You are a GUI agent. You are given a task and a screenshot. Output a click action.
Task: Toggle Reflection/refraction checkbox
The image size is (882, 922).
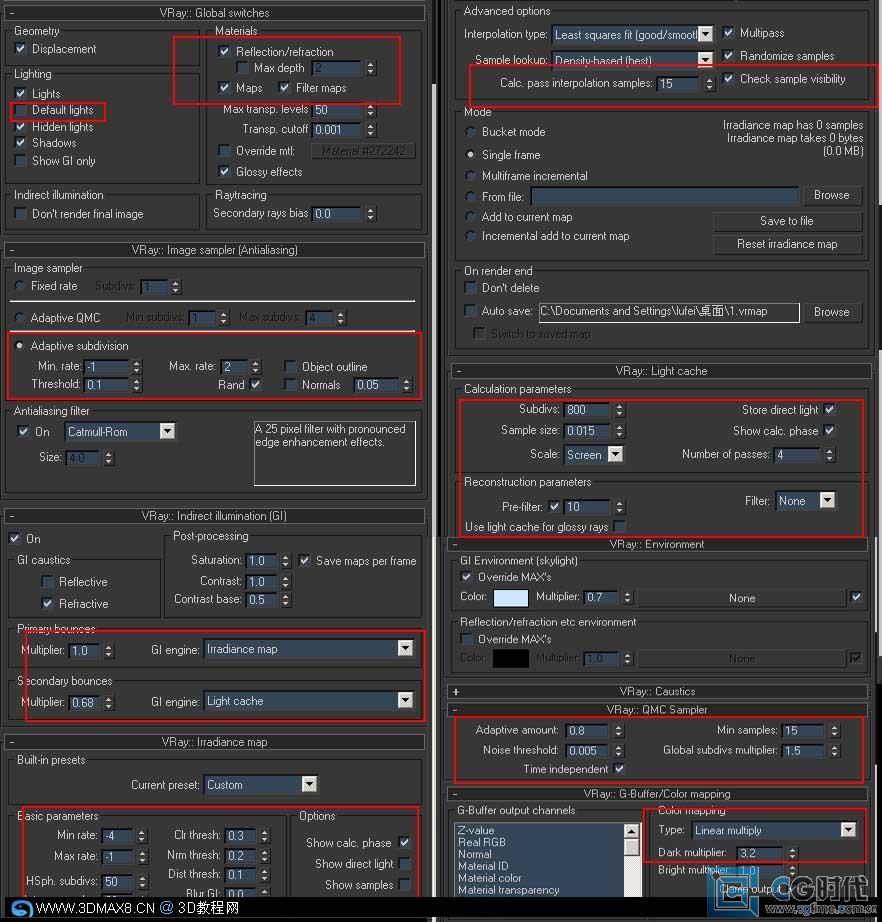(224, 52)
